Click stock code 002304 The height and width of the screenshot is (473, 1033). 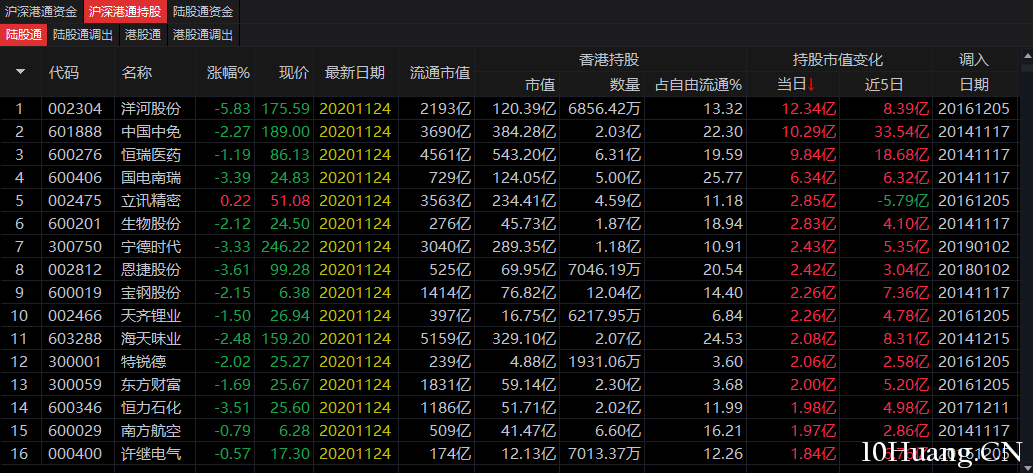pos(75,109)
